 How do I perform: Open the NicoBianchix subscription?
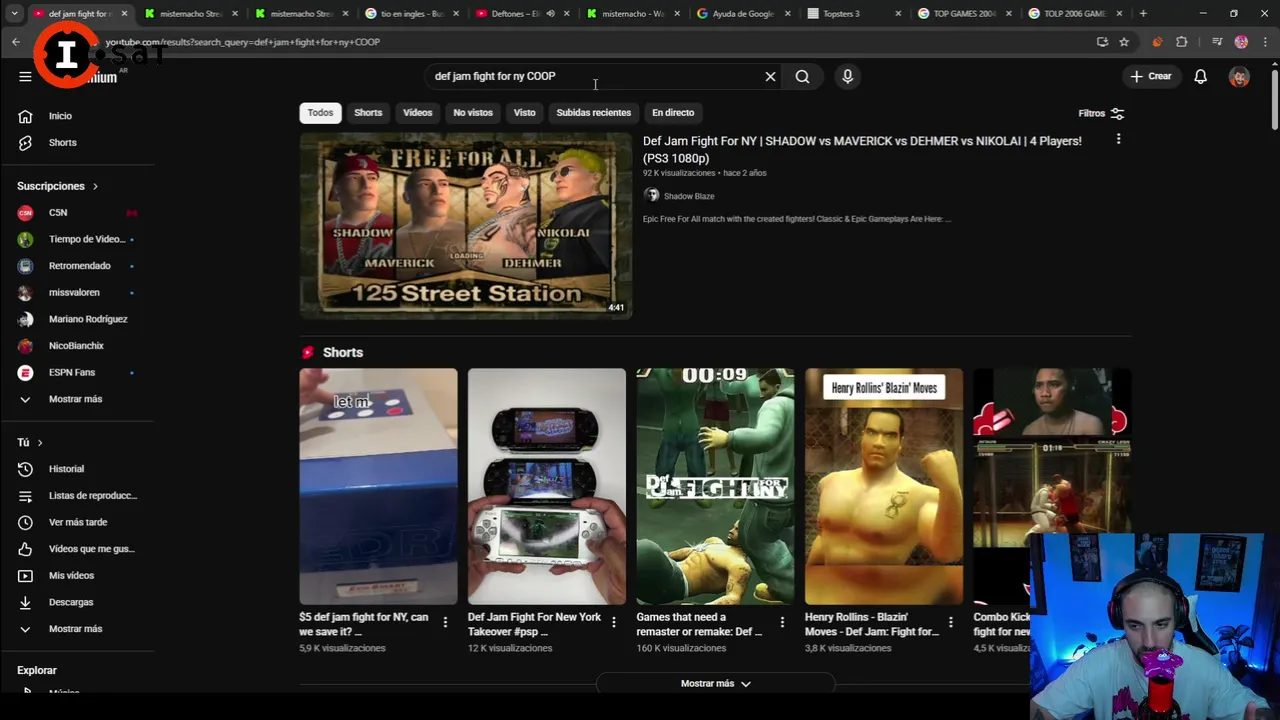coord(77,346)
